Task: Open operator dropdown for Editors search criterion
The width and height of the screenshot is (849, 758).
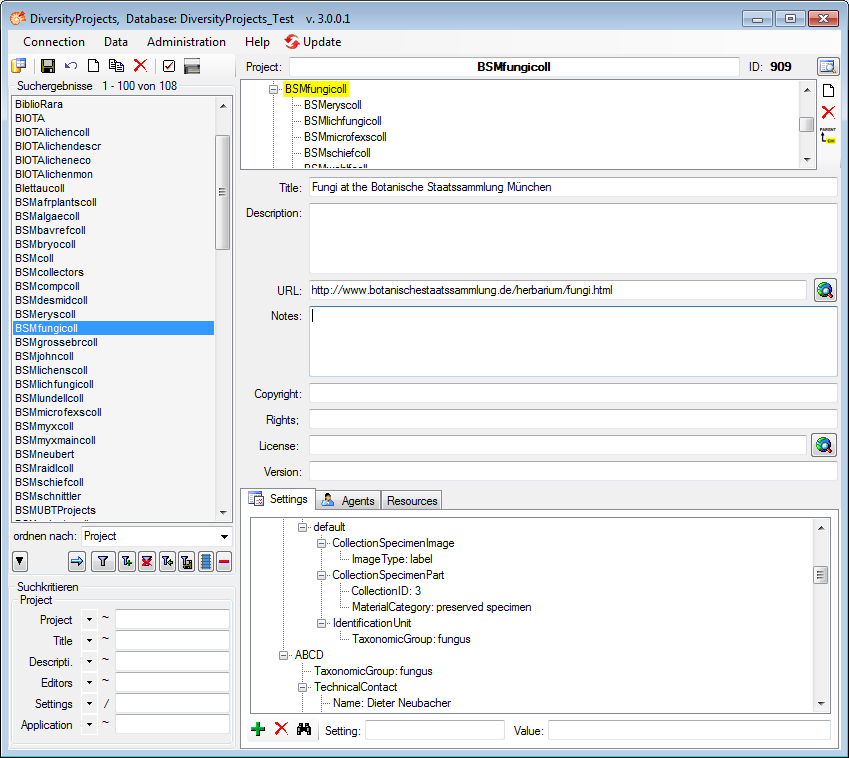Action: click(x=89, y=683)
